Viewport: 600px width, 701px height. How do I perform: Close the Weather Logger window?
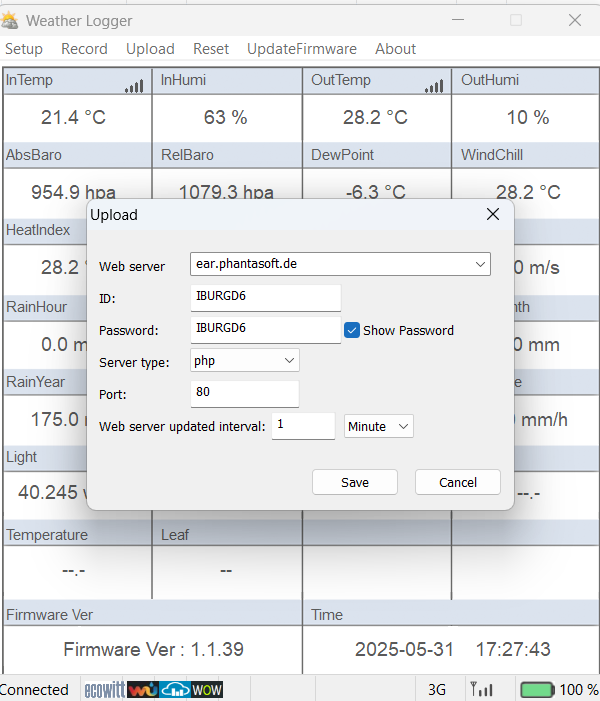point(575,20)
